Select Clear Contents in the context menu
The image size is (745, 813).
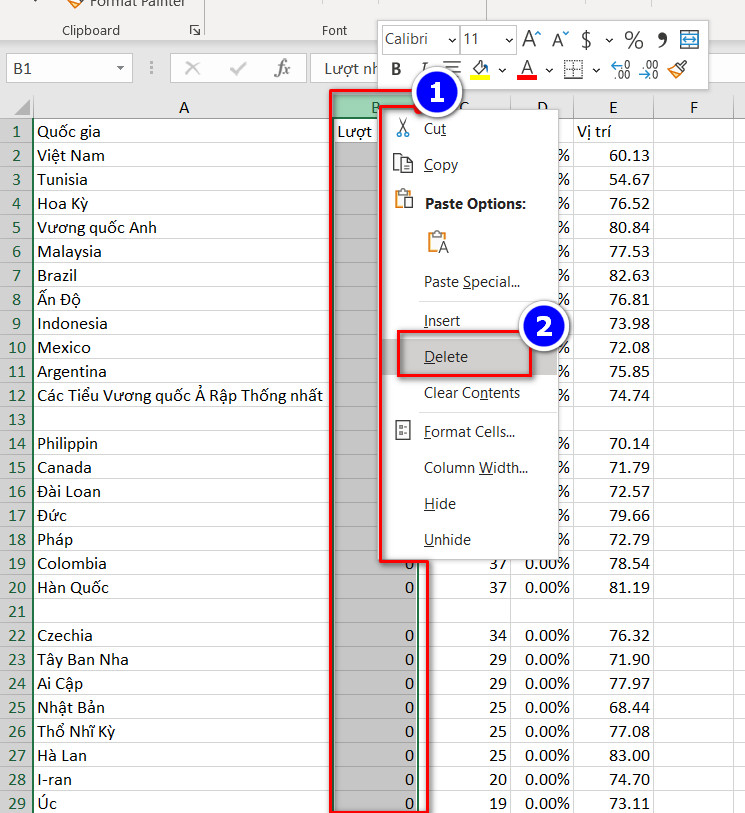[471, 393]
